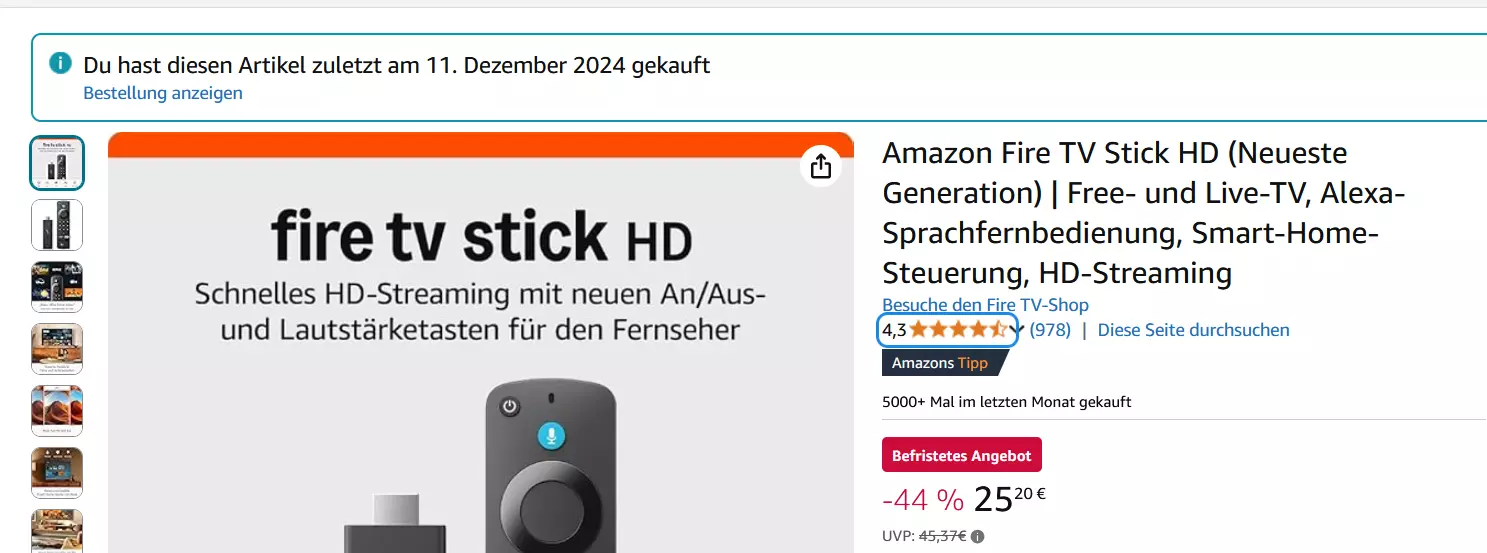Click the Befristetes Angebot badge

(x=962, y=455)
